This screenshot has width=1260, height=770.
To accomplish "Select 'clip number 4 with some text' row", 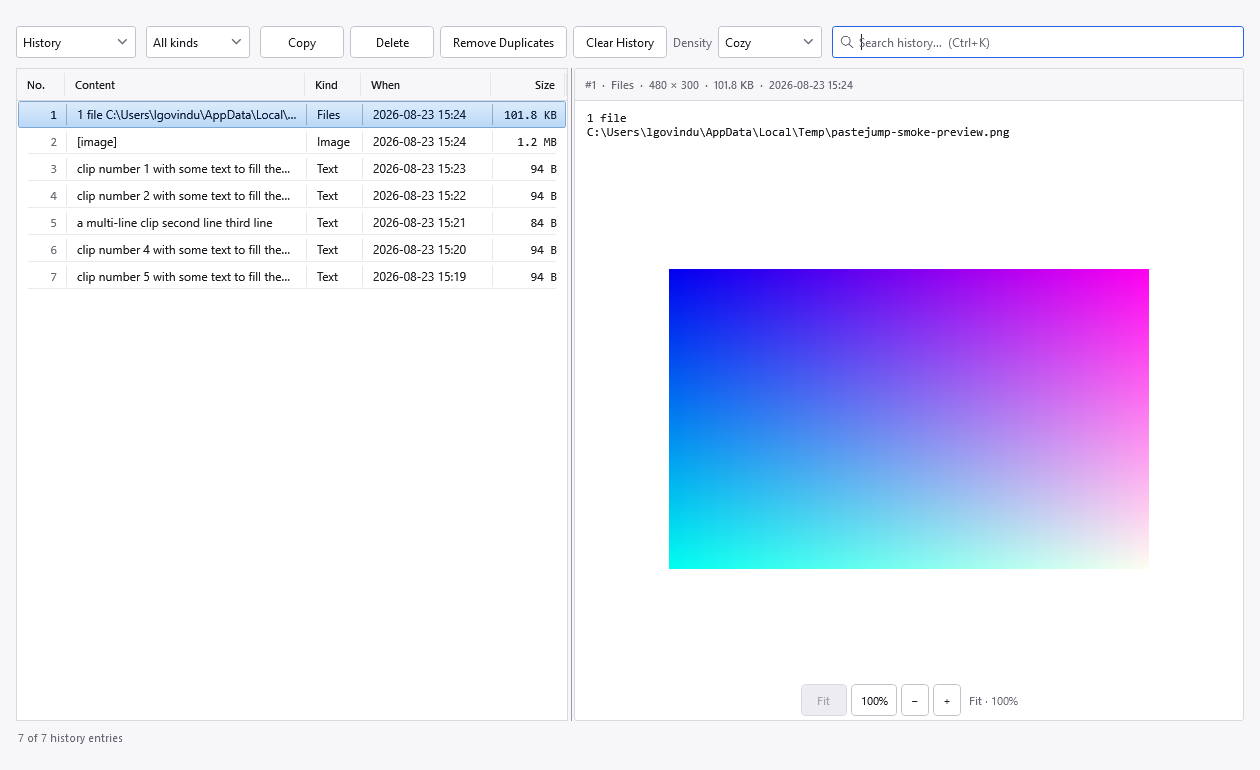I will pyautogui.click(x=292, y=250).
